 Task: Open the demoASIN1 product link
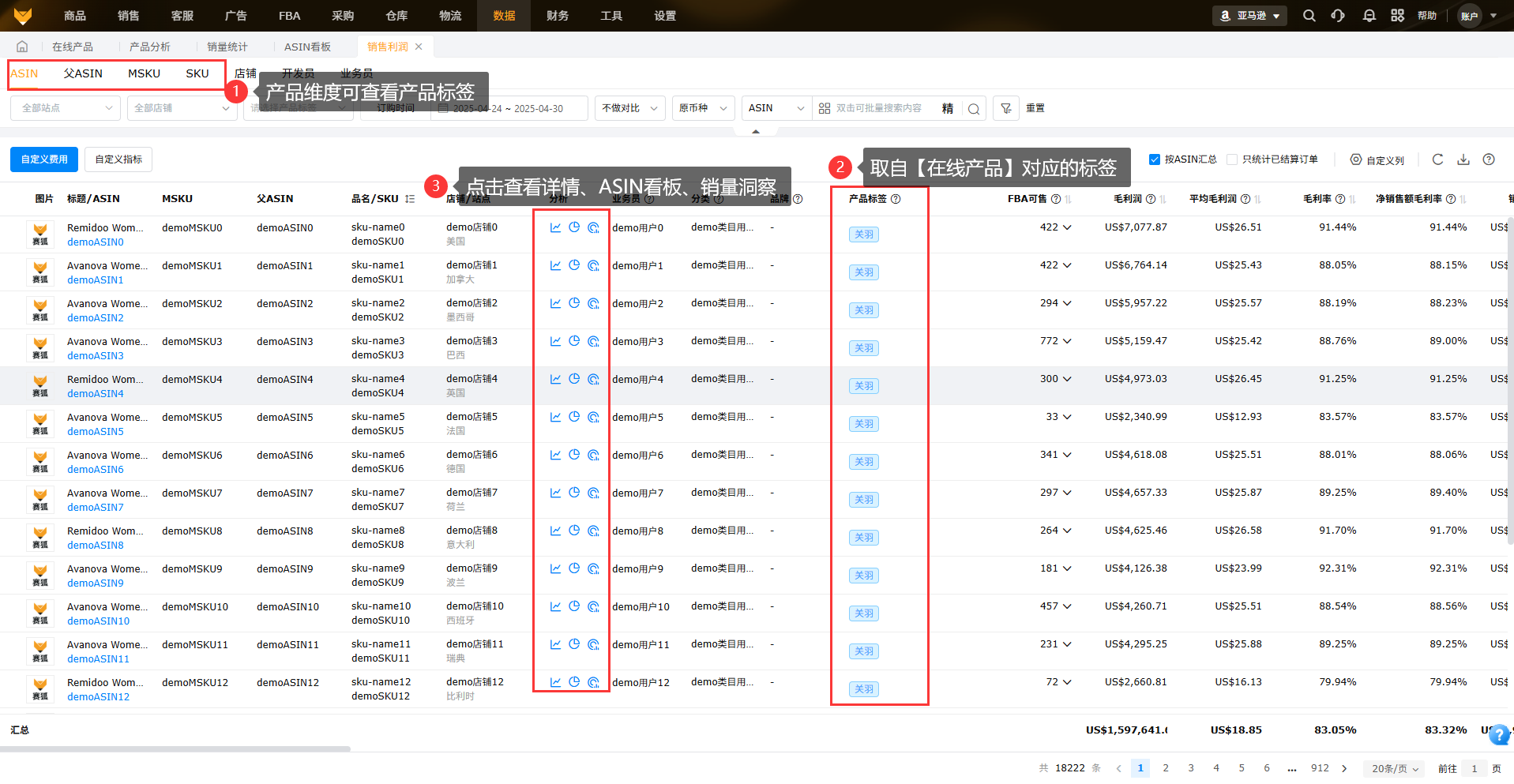point(96,280)
